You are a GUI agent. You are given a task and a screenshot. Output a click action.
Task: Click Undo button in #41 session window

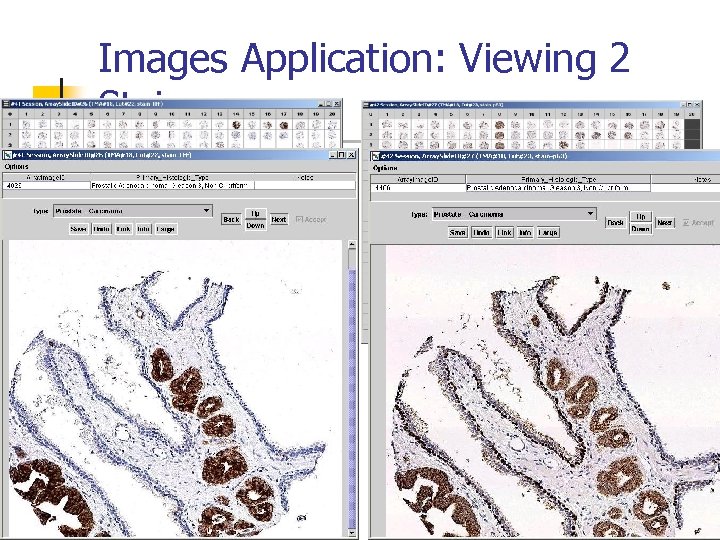point(101,229)
